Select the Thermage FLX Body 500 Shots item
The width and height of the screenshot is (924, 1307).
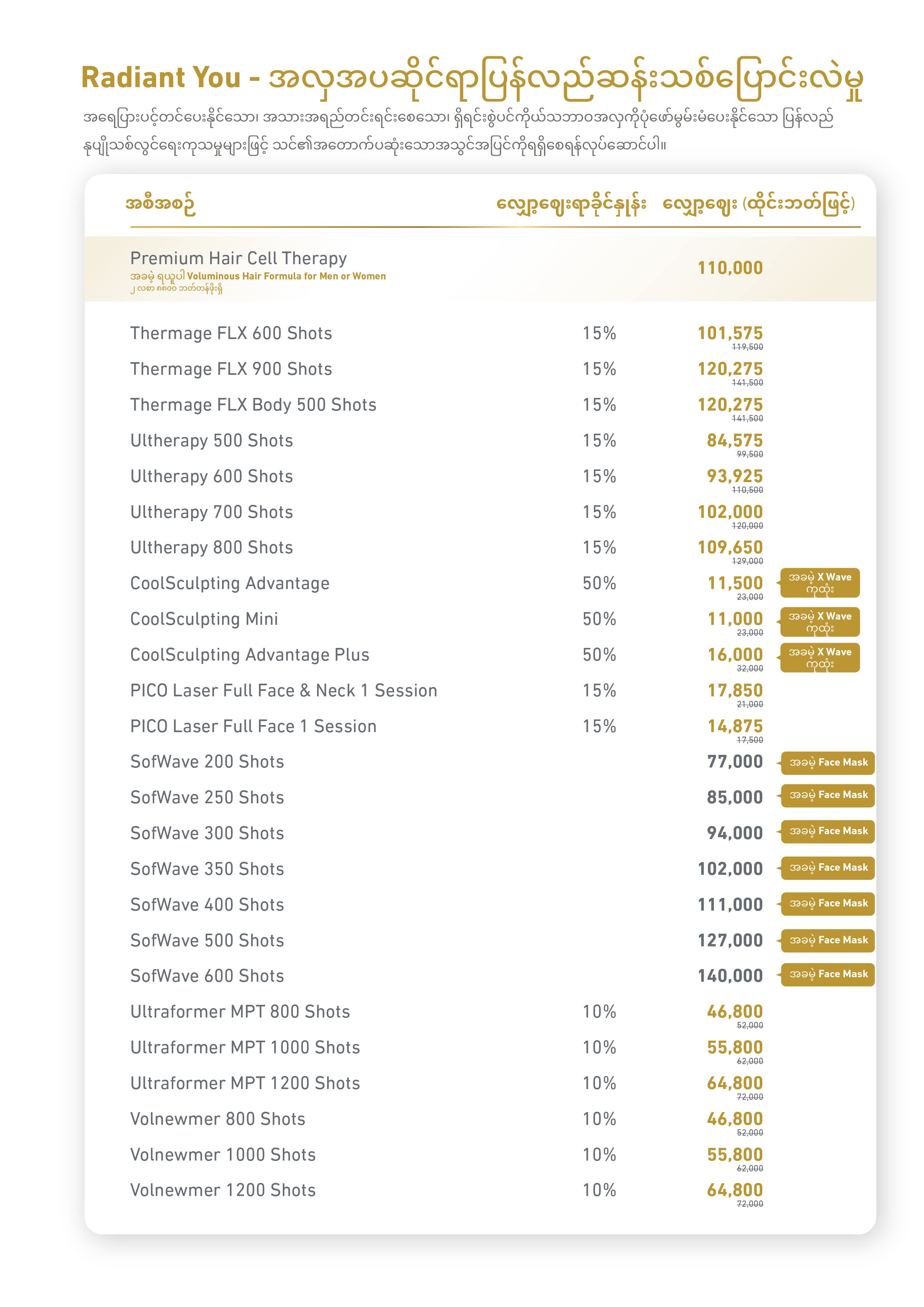pos(253,405)
